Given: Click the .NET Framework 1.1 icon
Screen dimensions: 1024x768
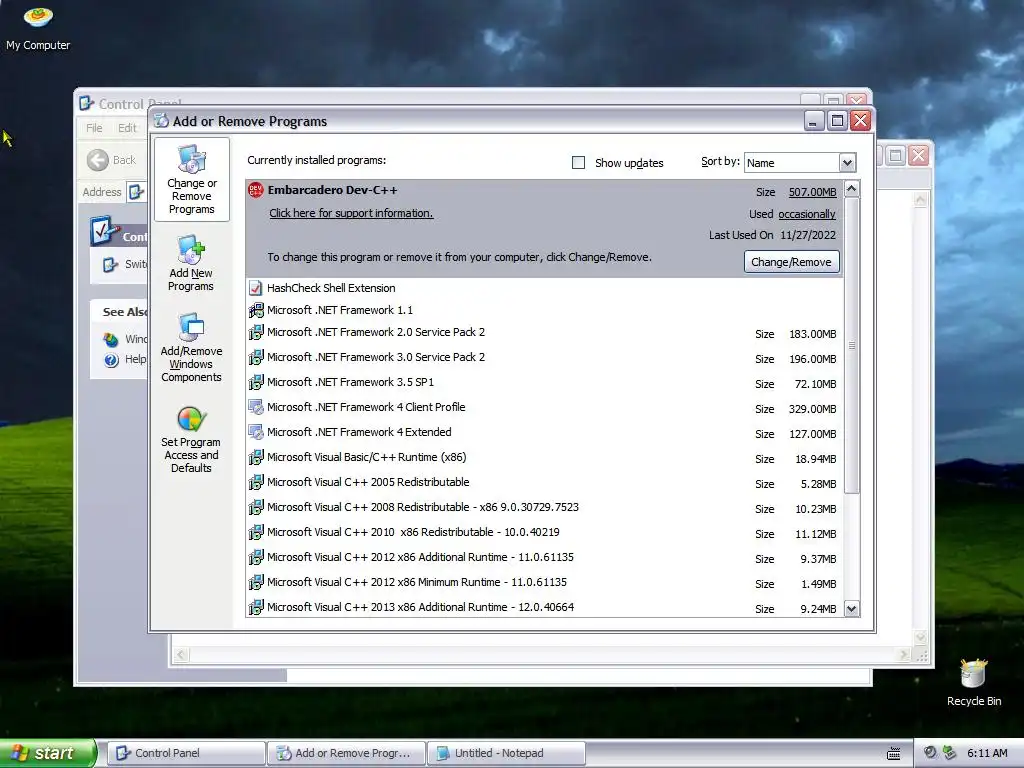Looking at the screenshot, I should [x=255, y=310].
